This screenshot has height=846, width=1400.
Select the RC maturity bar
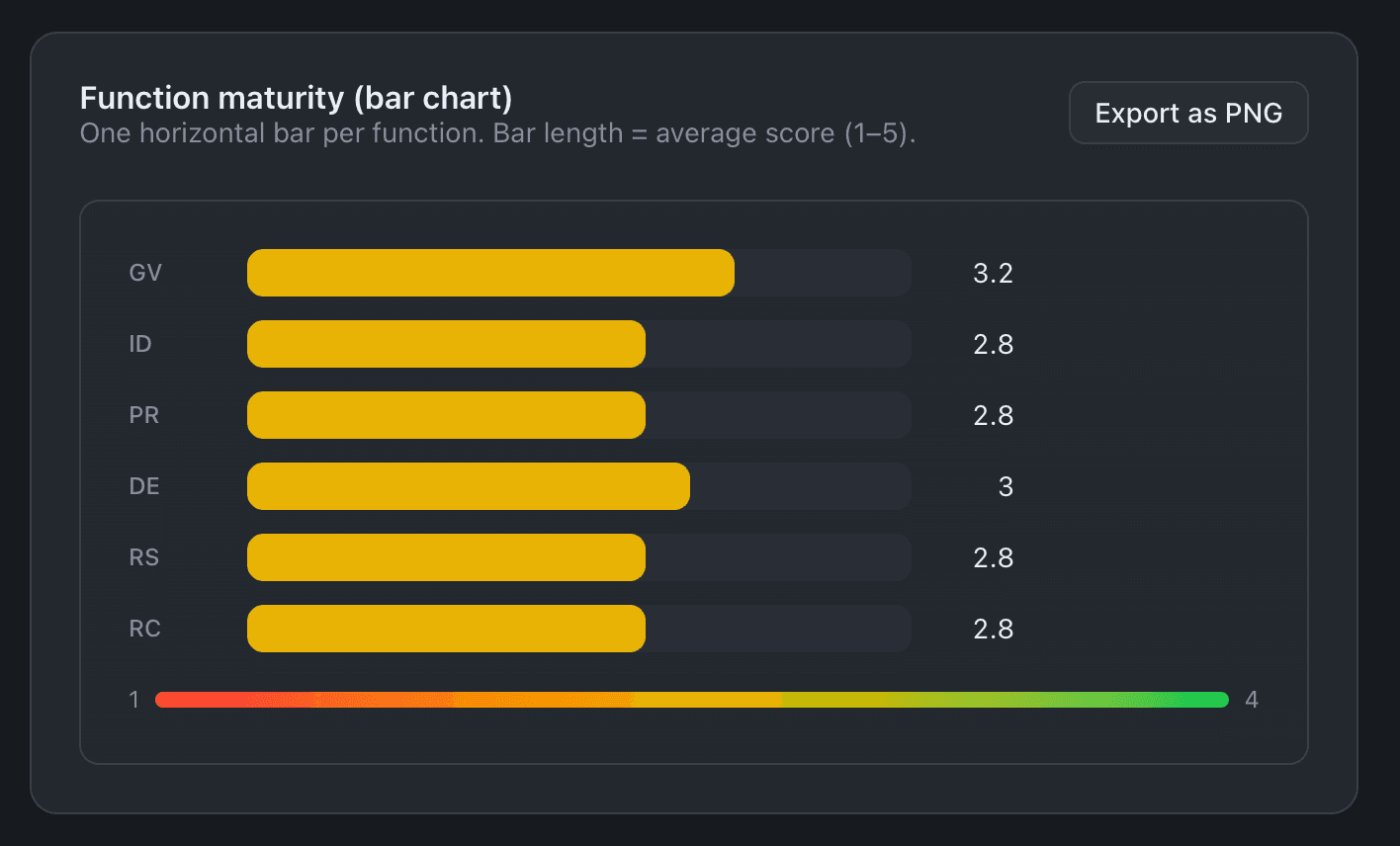click(445, 628)
